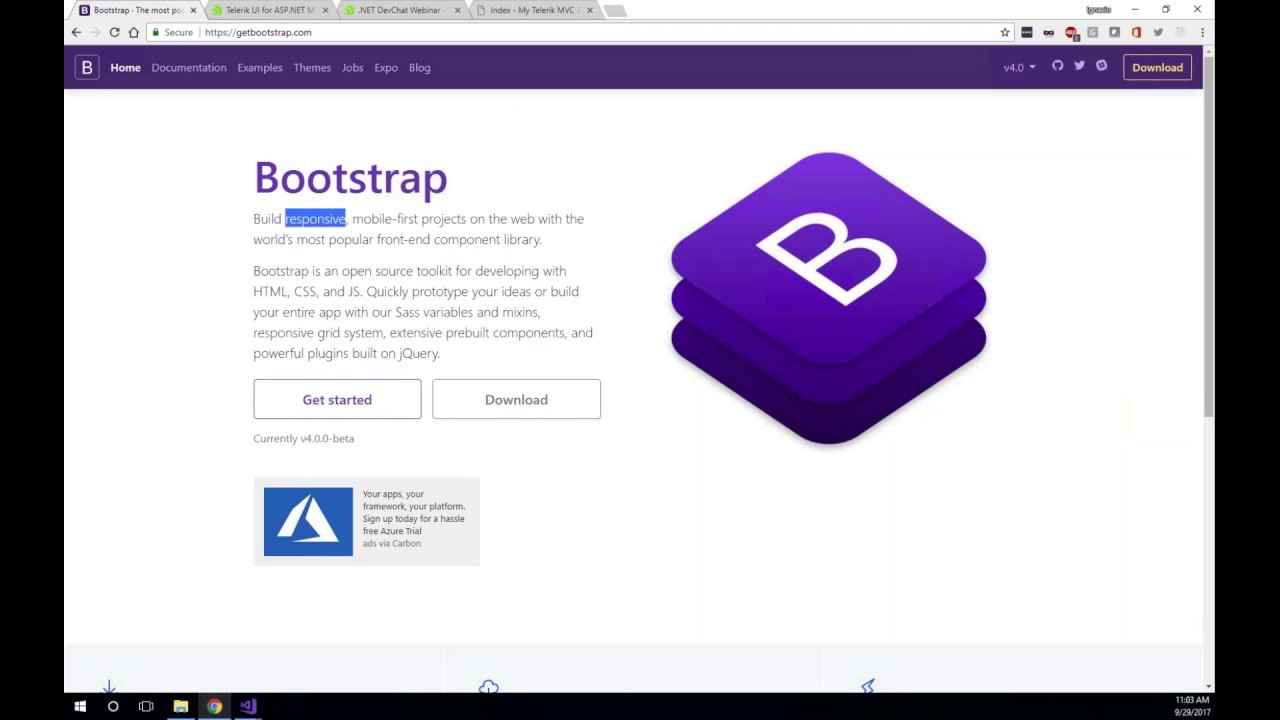
Task: Select the Bootstrap browser tab
Action: click(x=135, y=10)
